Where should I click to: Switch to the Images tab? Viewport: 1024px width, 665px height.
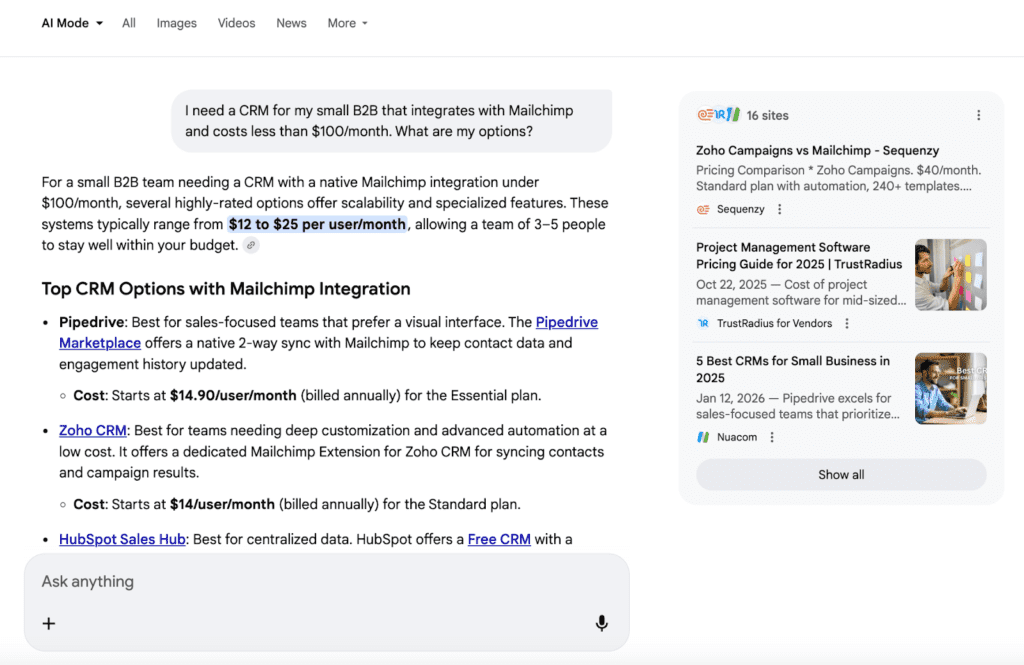point(176,22)
